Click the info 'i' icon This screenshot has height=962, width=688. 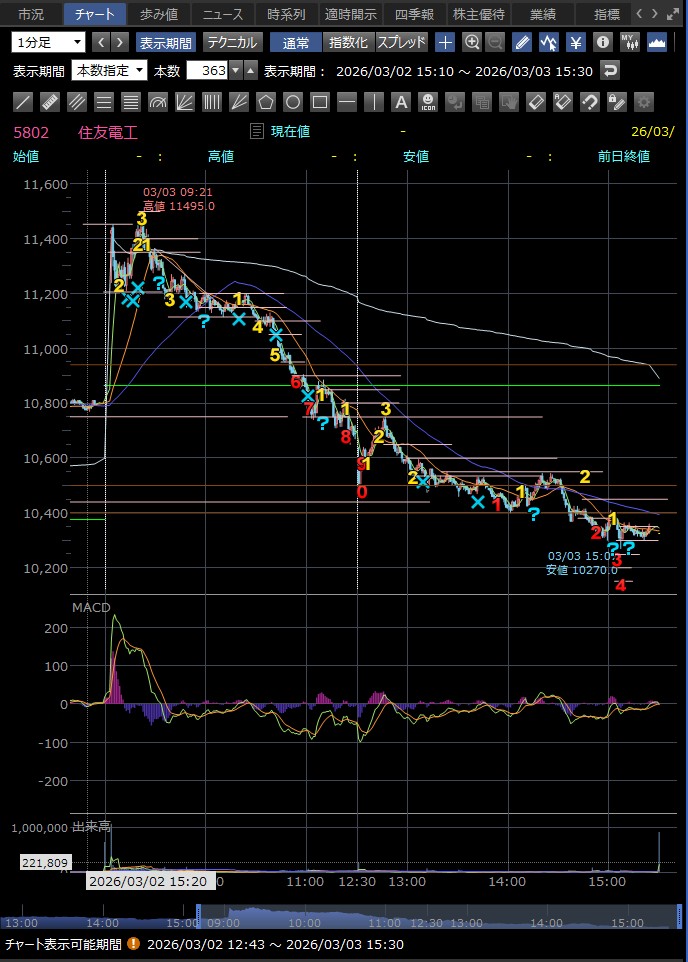(602, 43)
